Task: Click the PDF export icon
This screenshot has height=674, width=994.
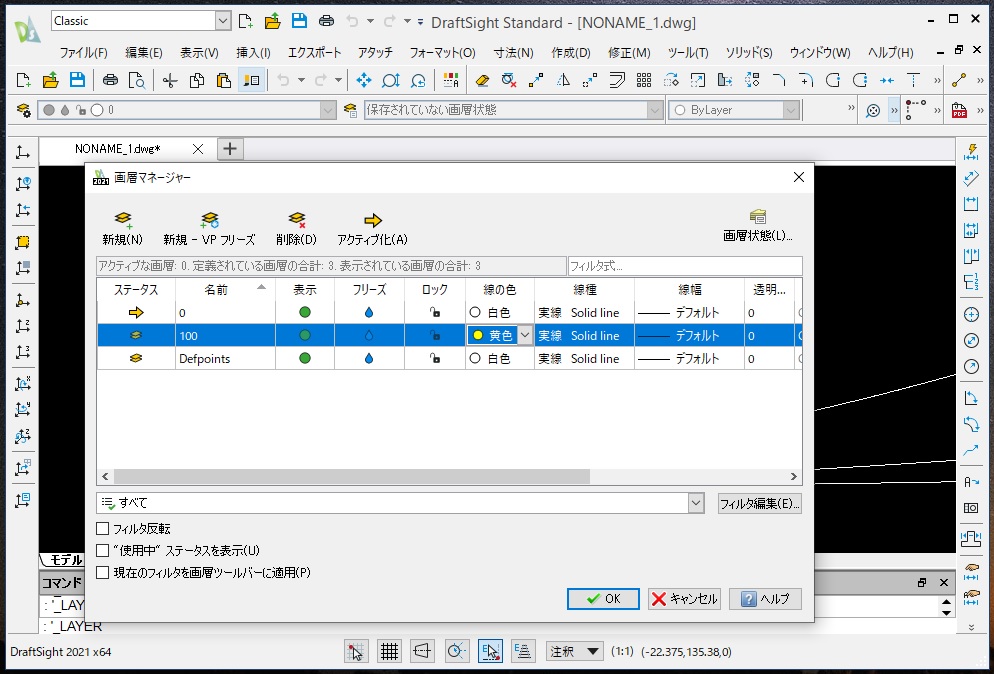Action: pos(959,110)
